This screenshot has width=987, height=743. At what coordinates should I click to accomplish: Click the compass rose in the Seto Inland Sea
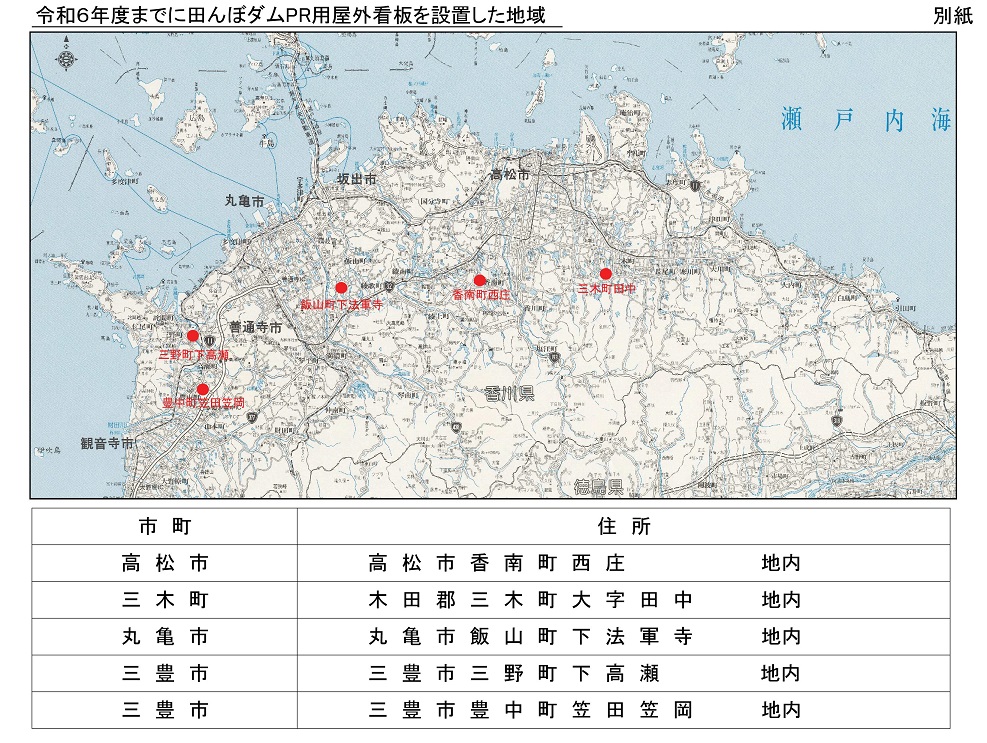66,58
